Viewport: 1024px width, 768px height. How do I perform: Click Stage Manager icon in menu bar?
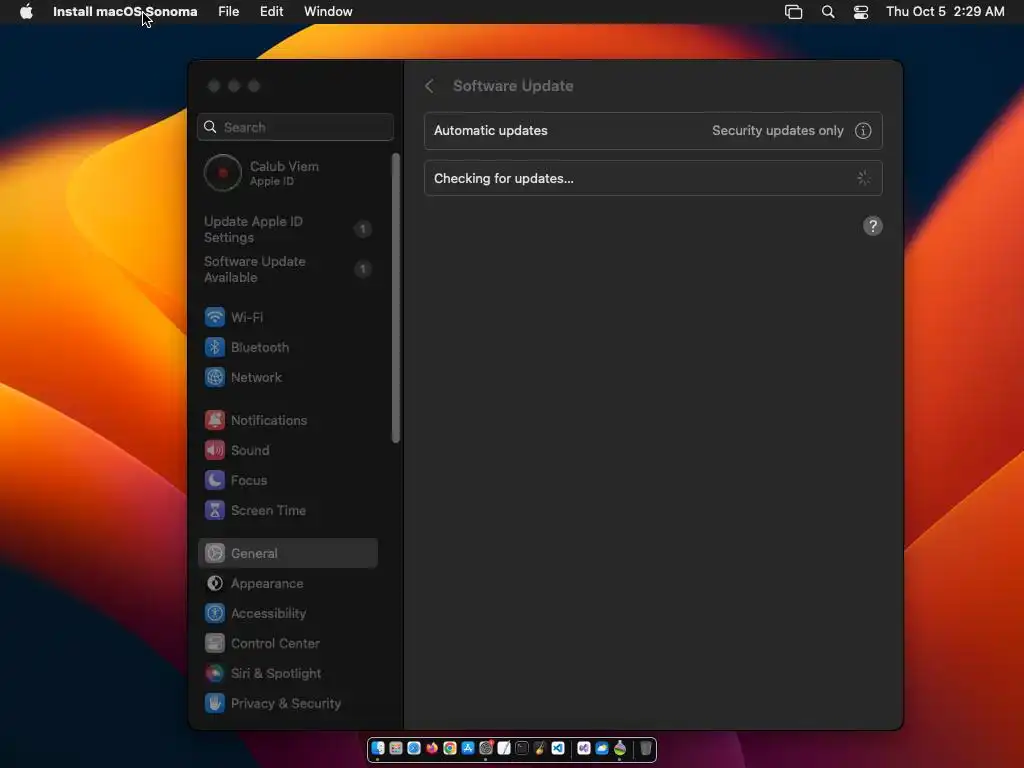point(793,12)
